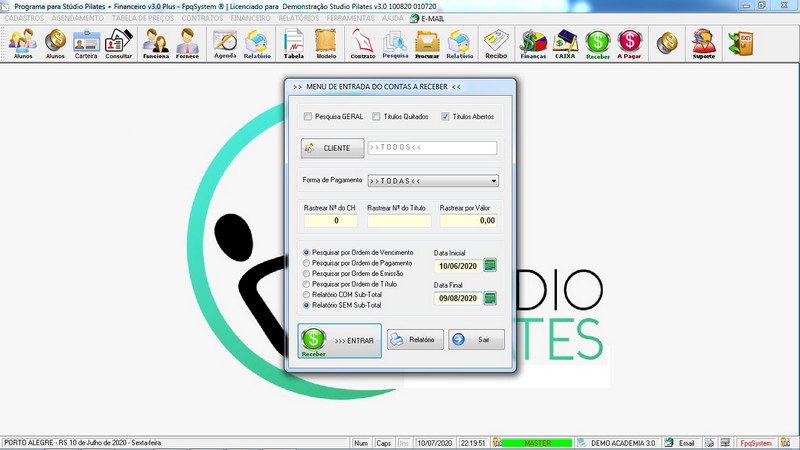Open the Carteira toolbar icon
Image resolution: width=800 pixels, height=450 pixels.
[x=86, y=44]
